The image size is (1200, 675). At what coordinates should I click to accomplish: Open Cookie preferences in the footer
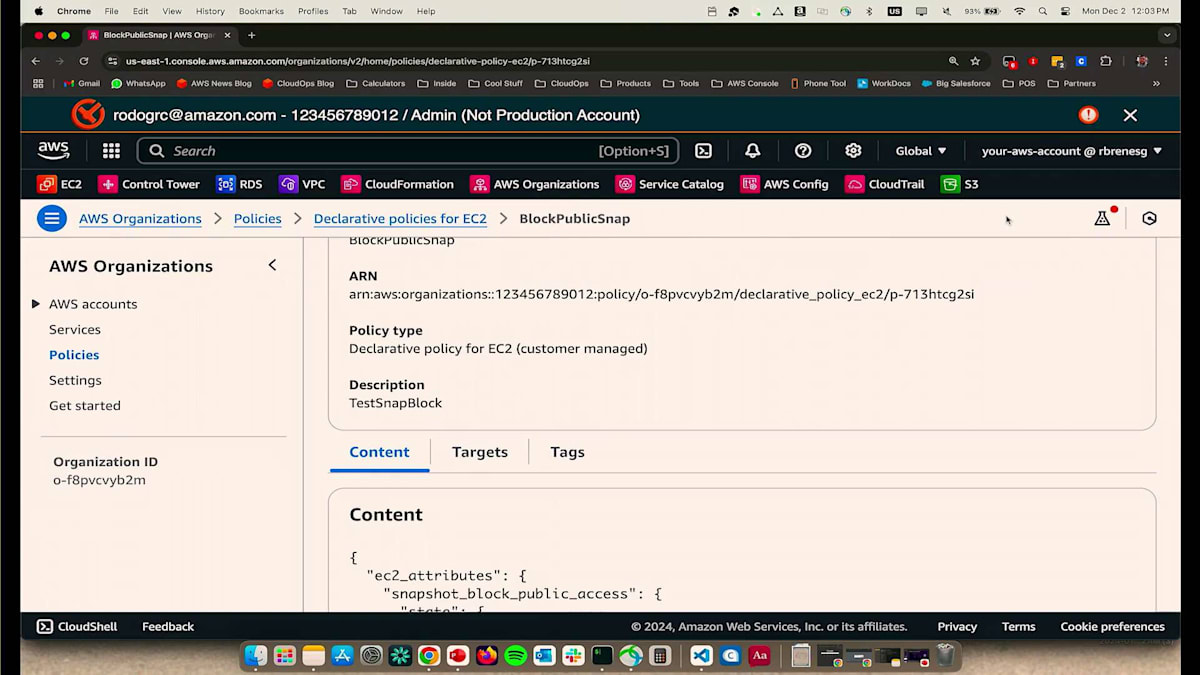click(1112, 626)
